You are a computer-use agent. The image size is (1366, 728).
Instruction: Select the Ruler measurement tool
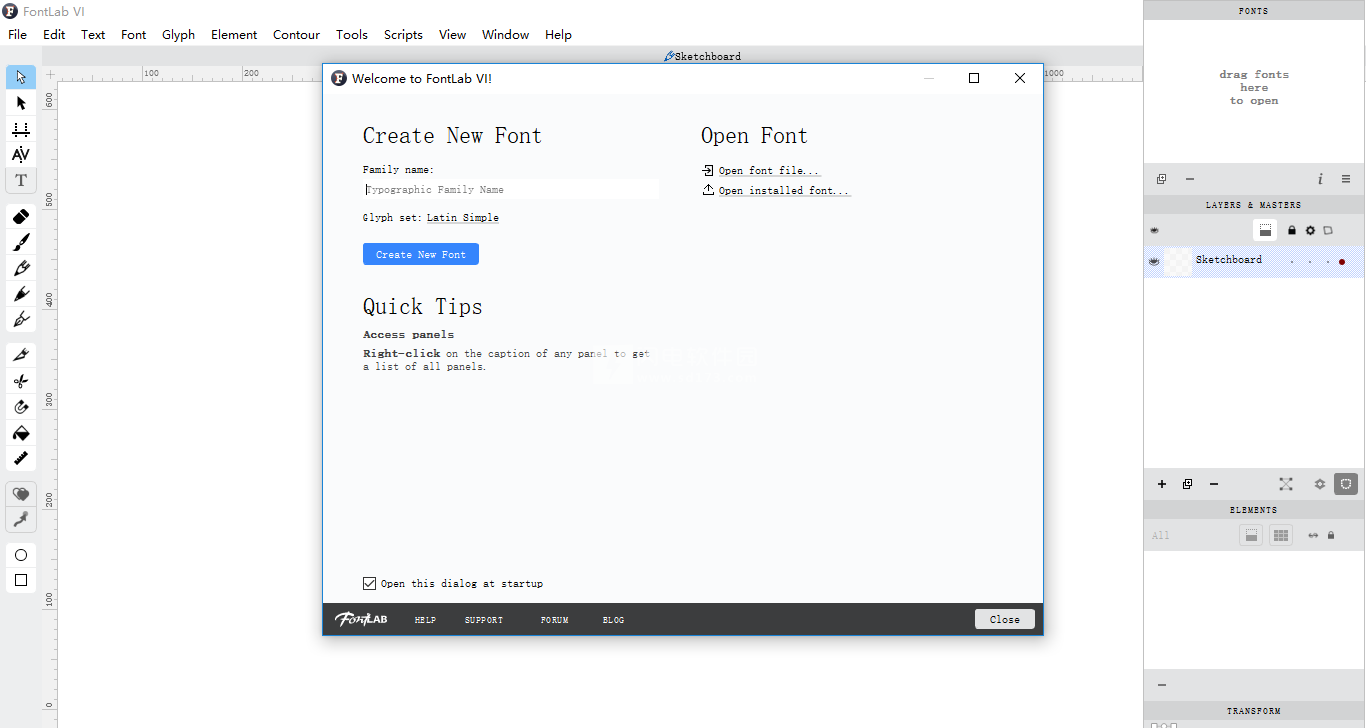point(21,459)
